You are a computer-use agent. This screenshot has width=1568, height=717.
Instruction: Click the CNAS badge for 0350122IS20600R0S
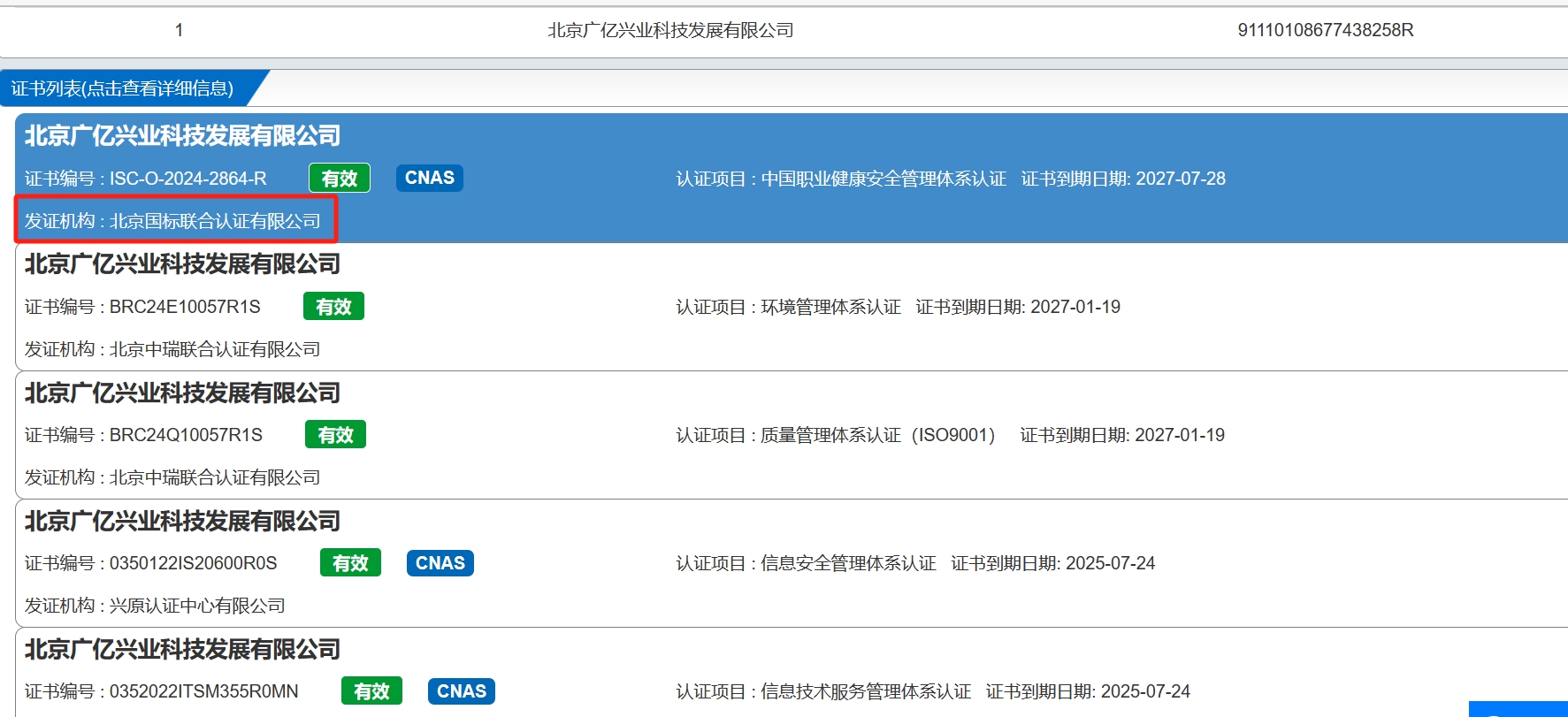pyautogui.click(x=440, y=562)
